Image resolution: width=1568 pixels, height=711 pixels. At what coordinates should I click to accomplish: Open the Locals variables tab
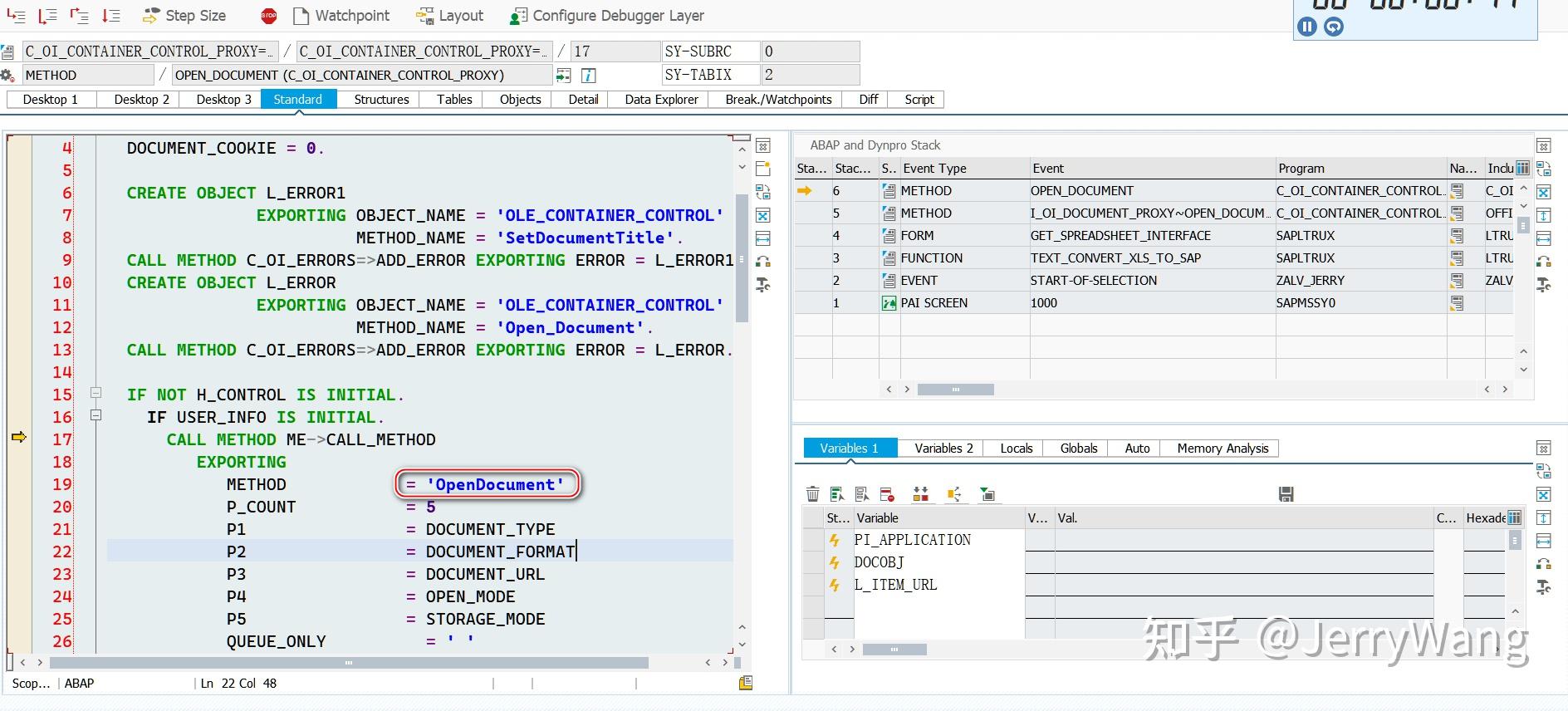(x=1016, y=449)
